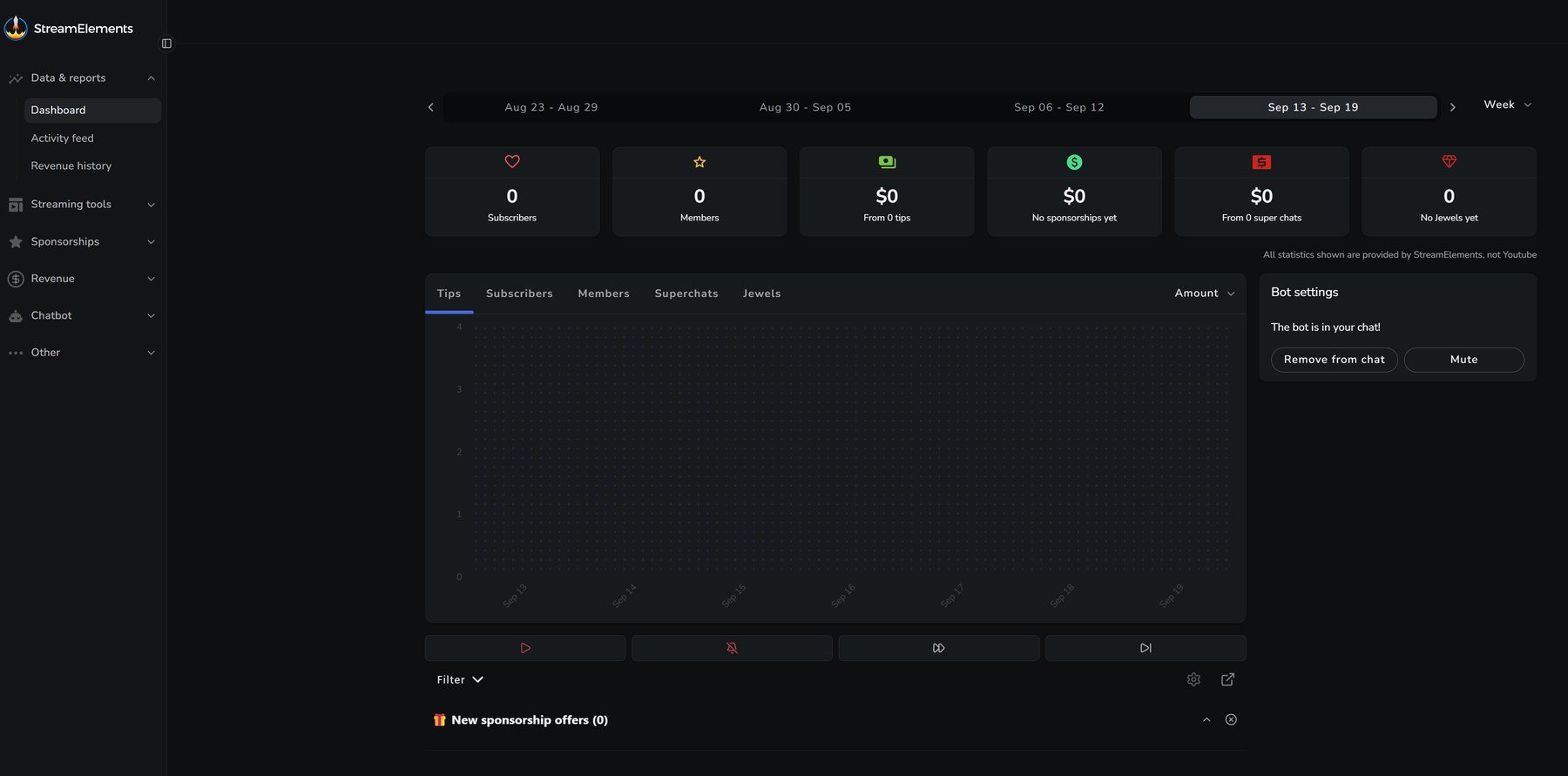
Task: Click the Data & reports chart icon
Action: pos(16,78)
